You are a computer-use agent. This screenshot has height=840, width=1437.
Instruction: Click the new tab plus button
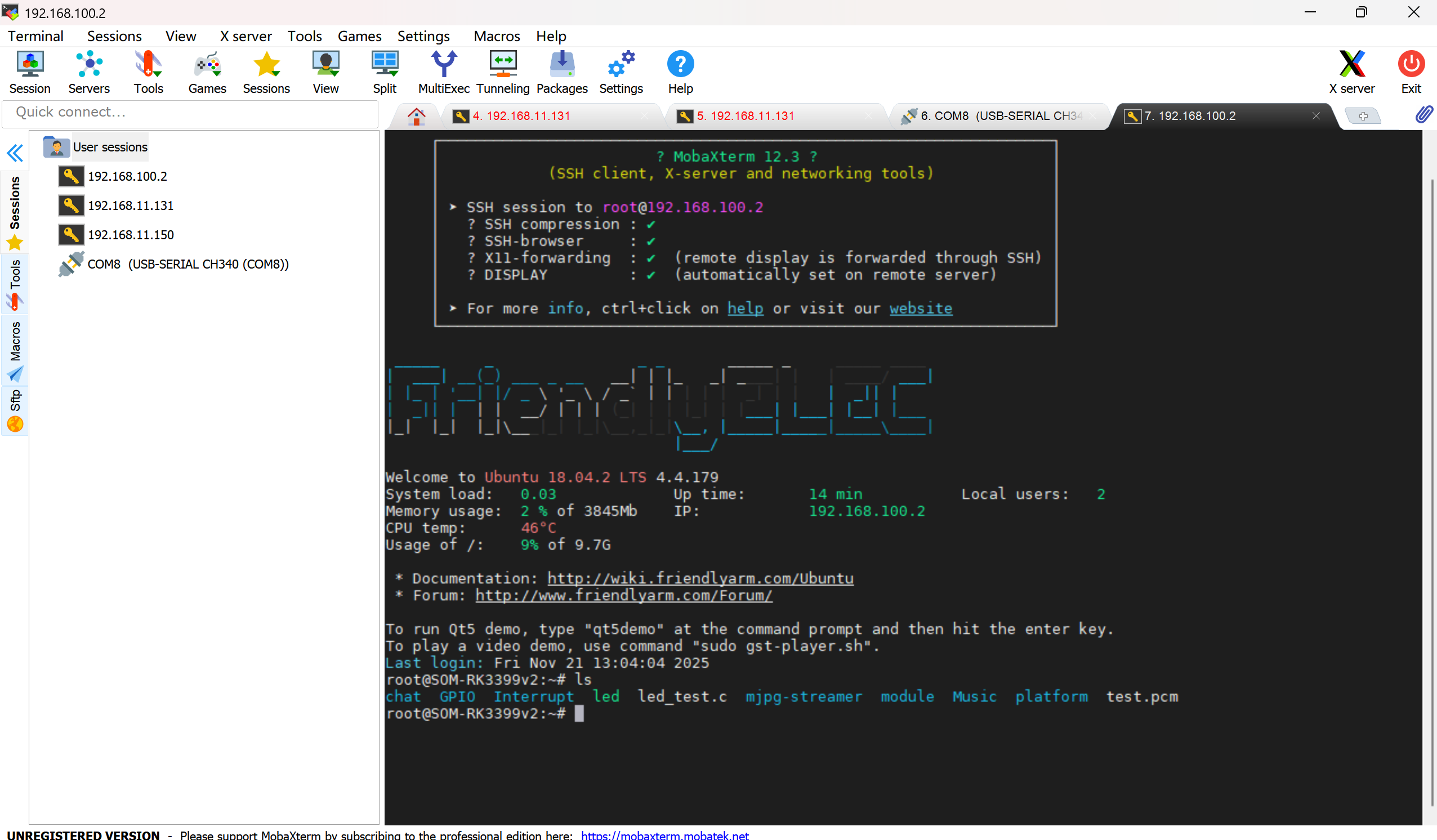tap(1362, 116)
